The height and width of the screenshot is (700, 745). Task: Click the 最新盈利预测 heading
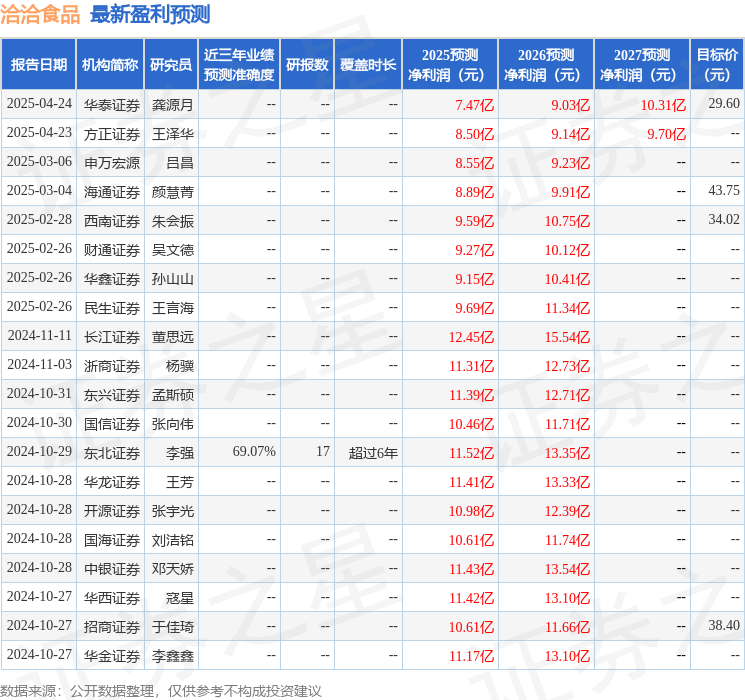tap(150, 15)
